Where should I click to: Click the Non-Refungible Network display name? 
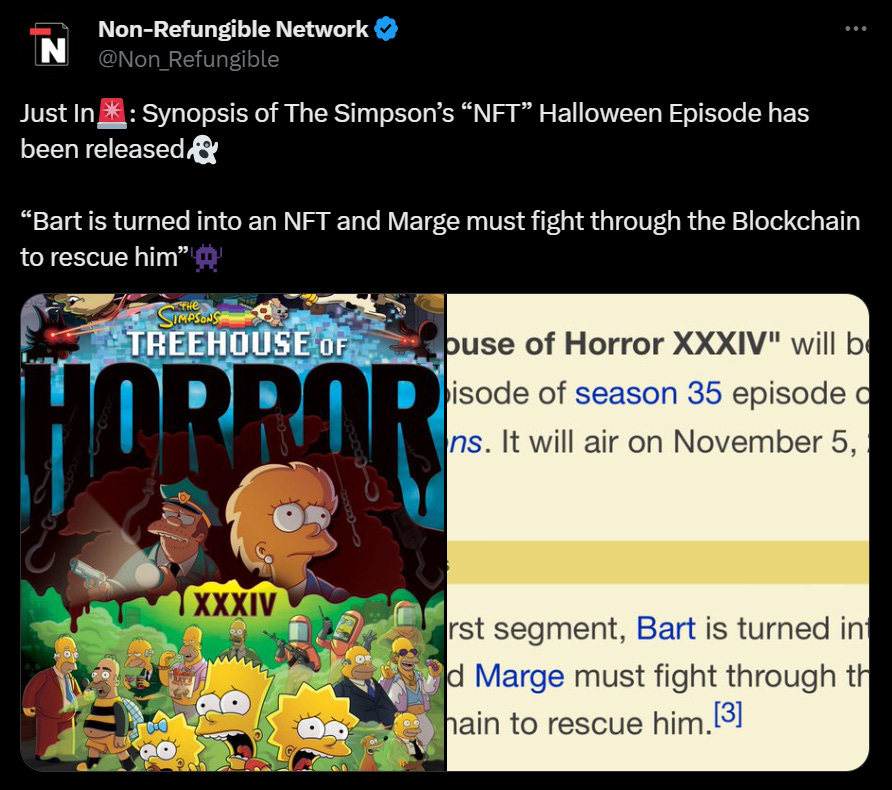(x=233, y=29)
